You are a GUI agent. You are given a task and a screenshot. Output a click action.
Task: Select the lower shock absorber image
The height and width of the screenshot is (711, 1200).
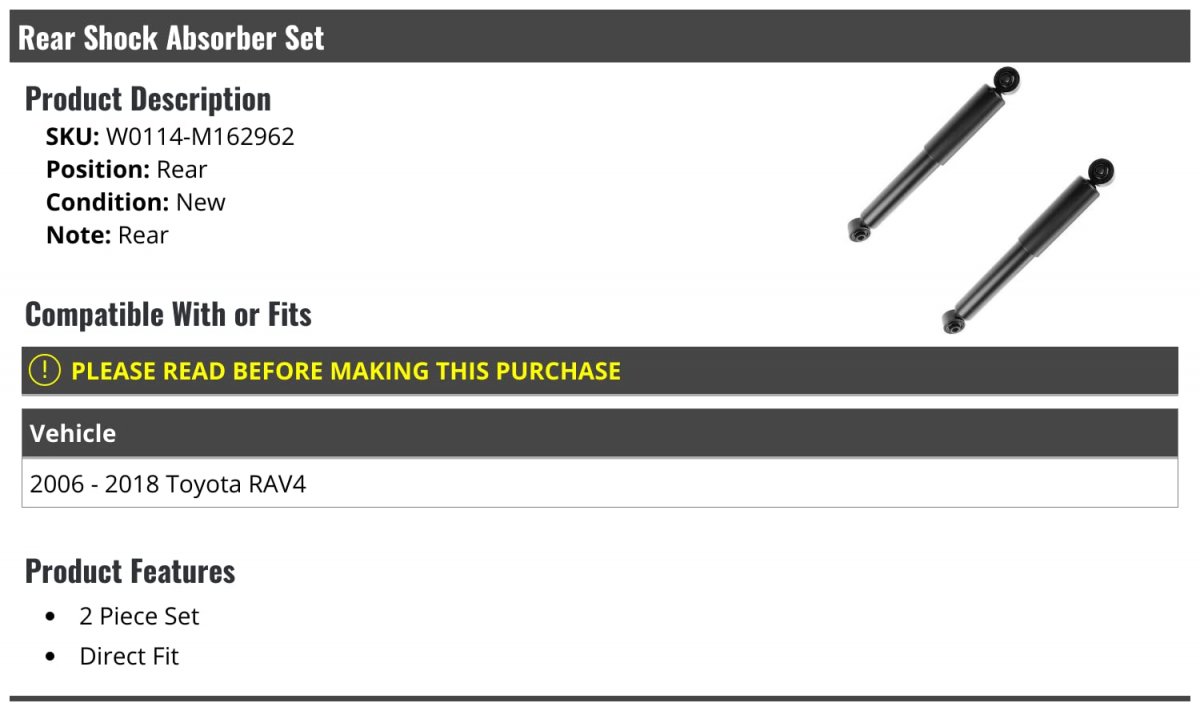[1029, 245]
